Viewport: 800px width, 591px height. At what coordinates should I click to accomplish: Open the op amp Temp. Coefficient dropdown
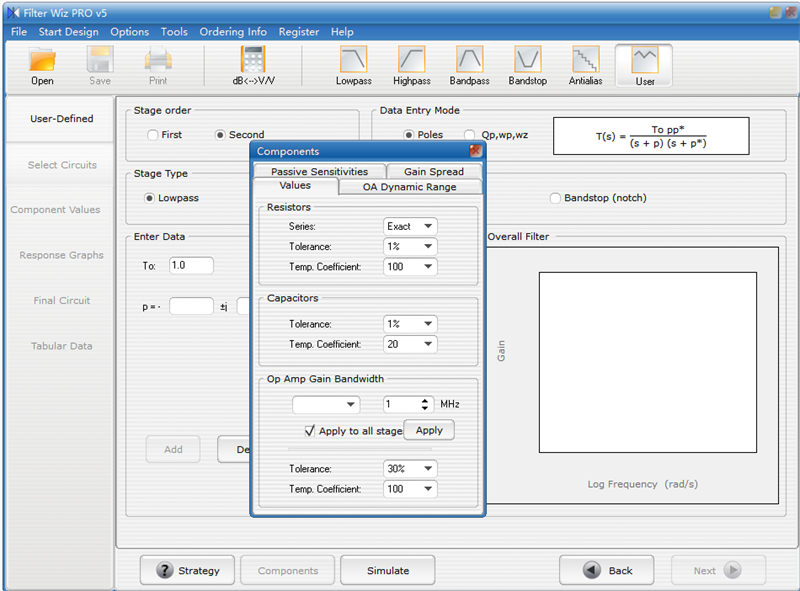click(410, 489)
